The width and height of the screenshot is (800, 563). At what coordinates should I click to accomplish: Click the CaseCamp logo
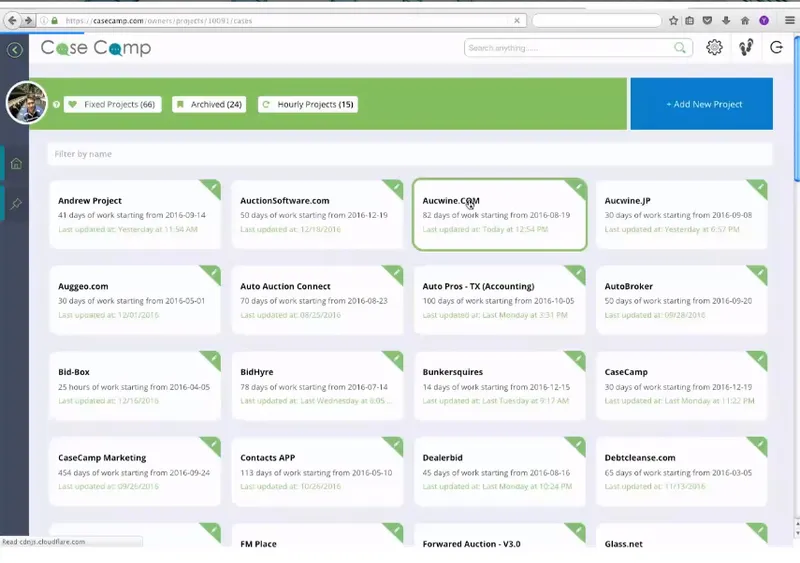click(x=96, y=48)
